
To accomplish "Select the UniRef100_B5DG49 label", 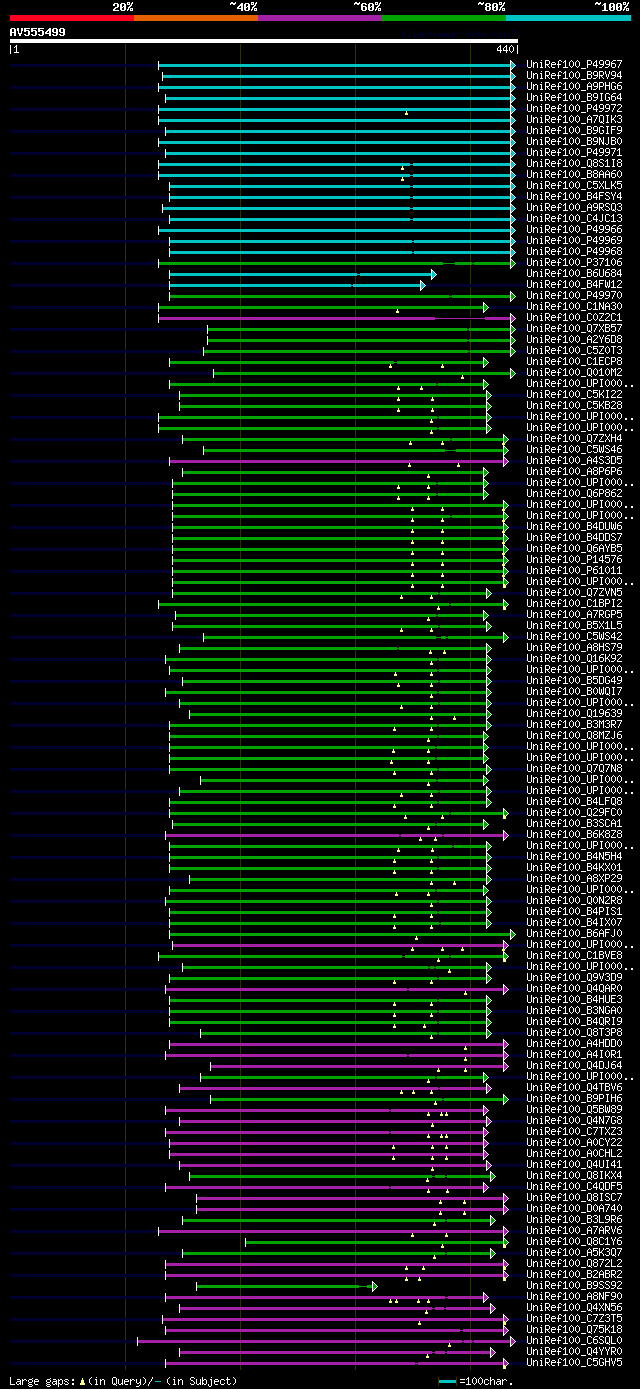I will pyautogui.click(x=574, y=680).
